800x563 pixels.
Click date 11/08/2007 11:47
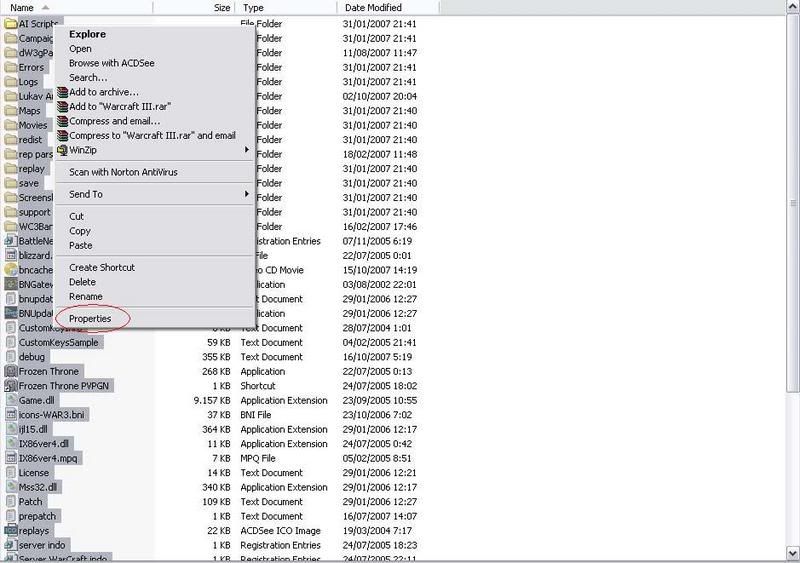coord(380,53)
